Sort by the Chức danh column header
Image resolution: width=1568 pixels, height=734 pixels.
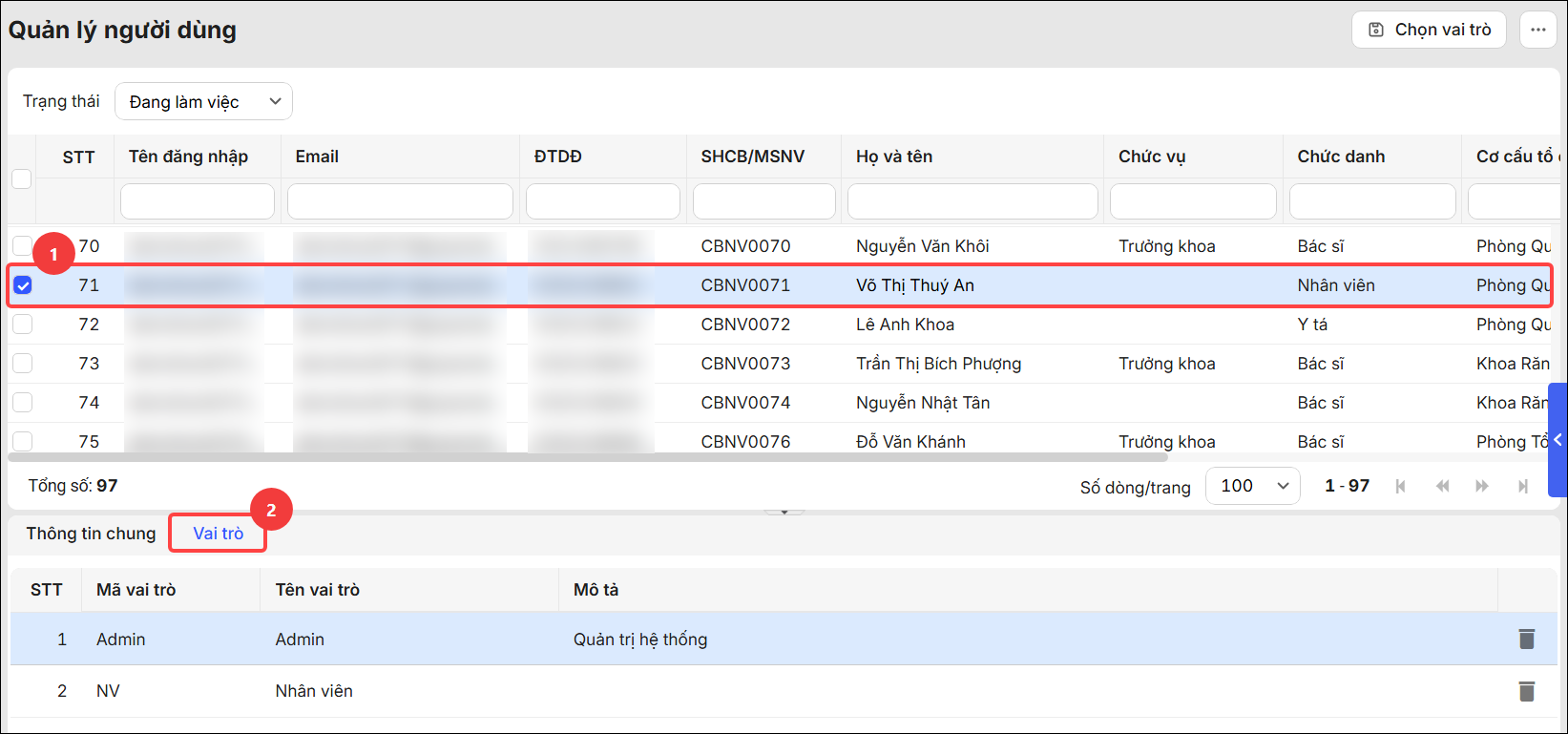[1341, 157]
